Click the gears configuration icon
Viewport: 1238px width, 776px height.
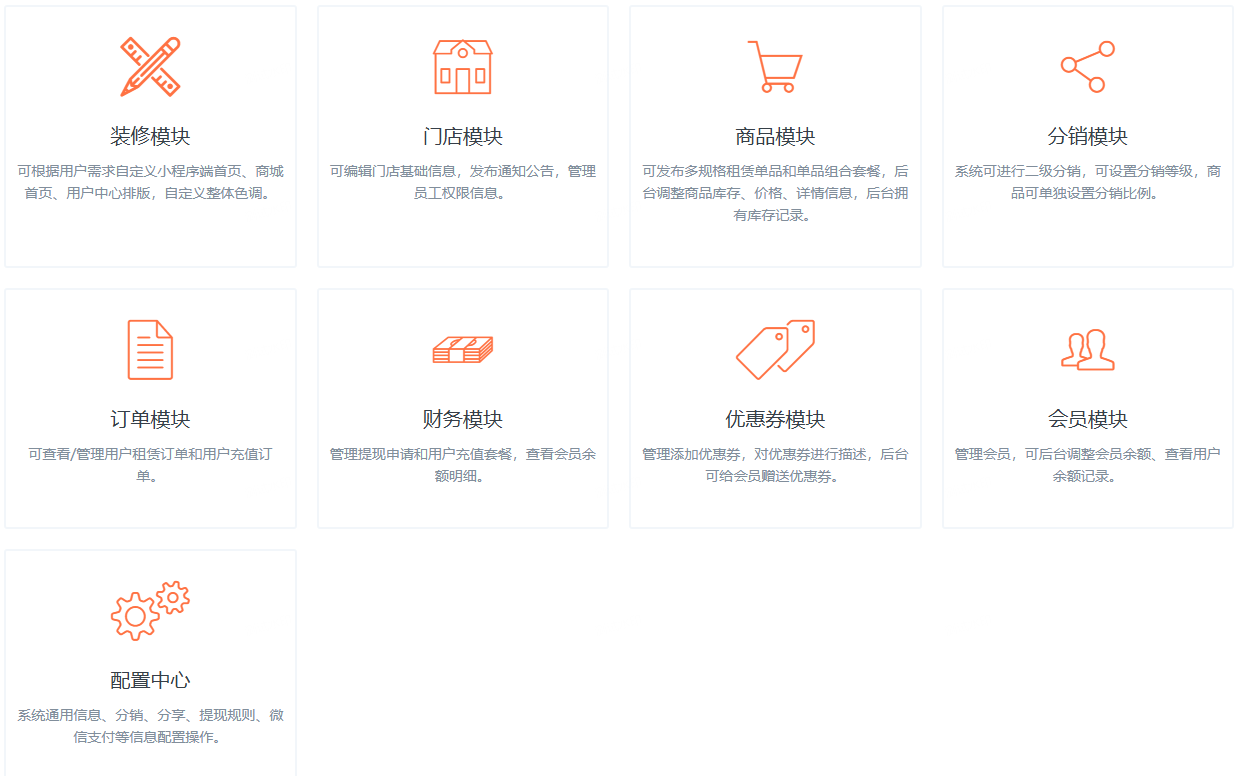pos(150,611)
